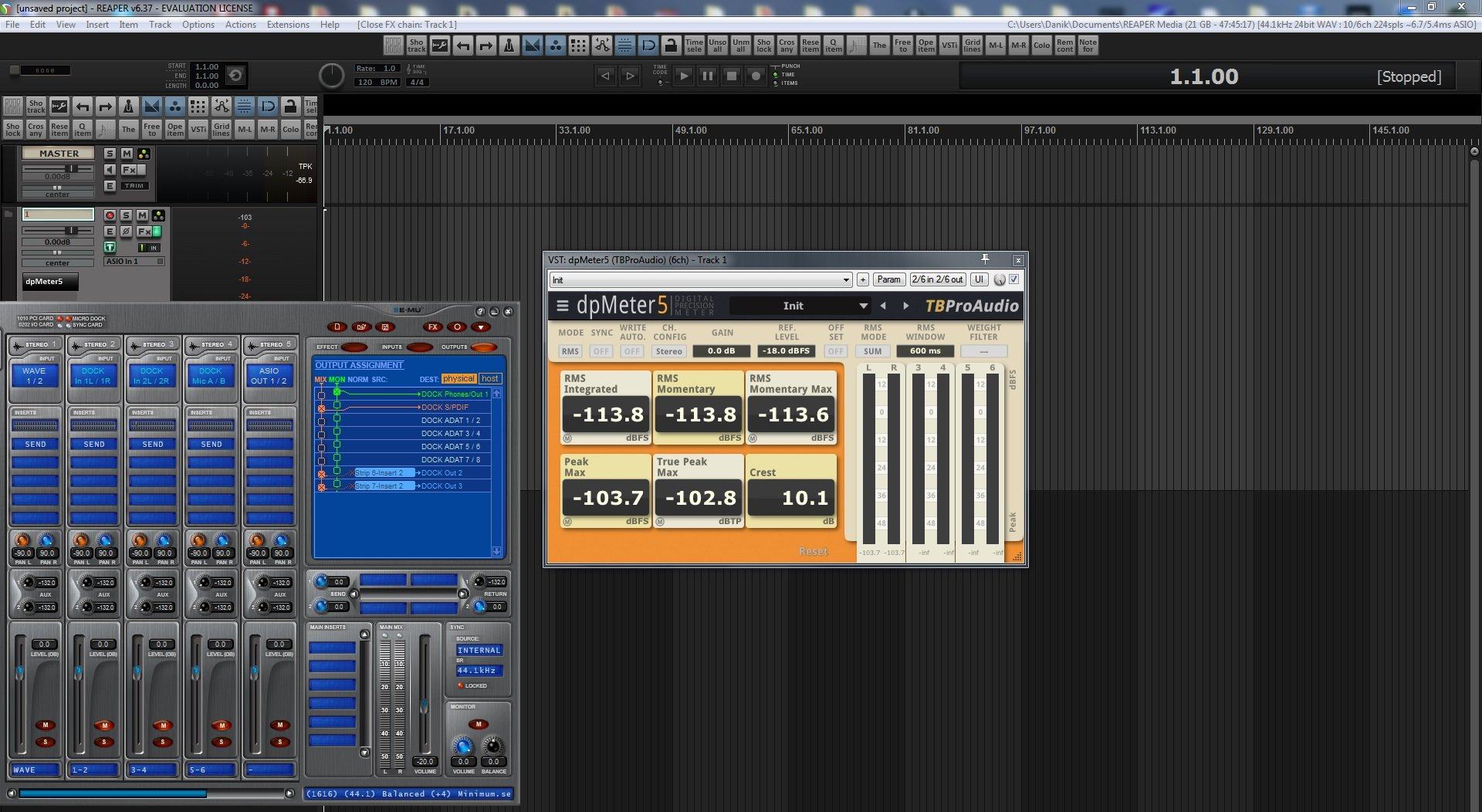Open the Extensions menu
The height and width of the screenshot is (812, 1482).
tap(288, 25)
